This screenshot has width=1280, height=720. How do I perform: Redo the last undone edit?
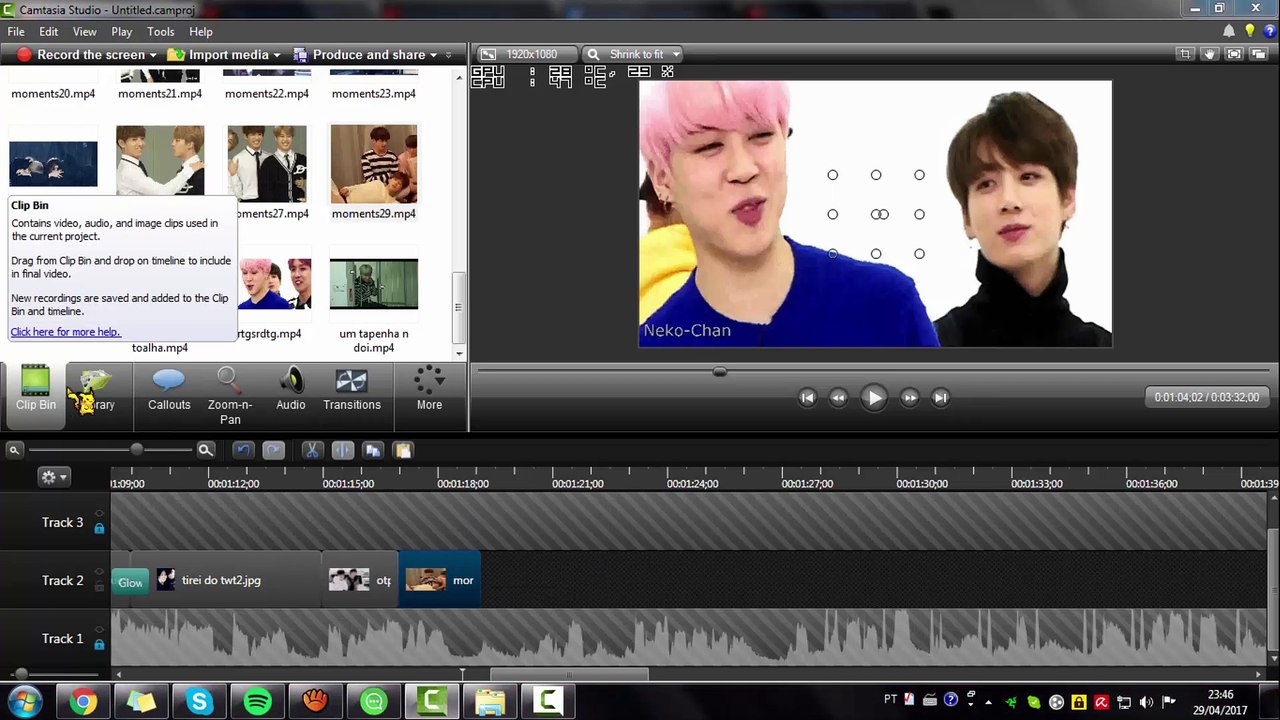[273, 450]
